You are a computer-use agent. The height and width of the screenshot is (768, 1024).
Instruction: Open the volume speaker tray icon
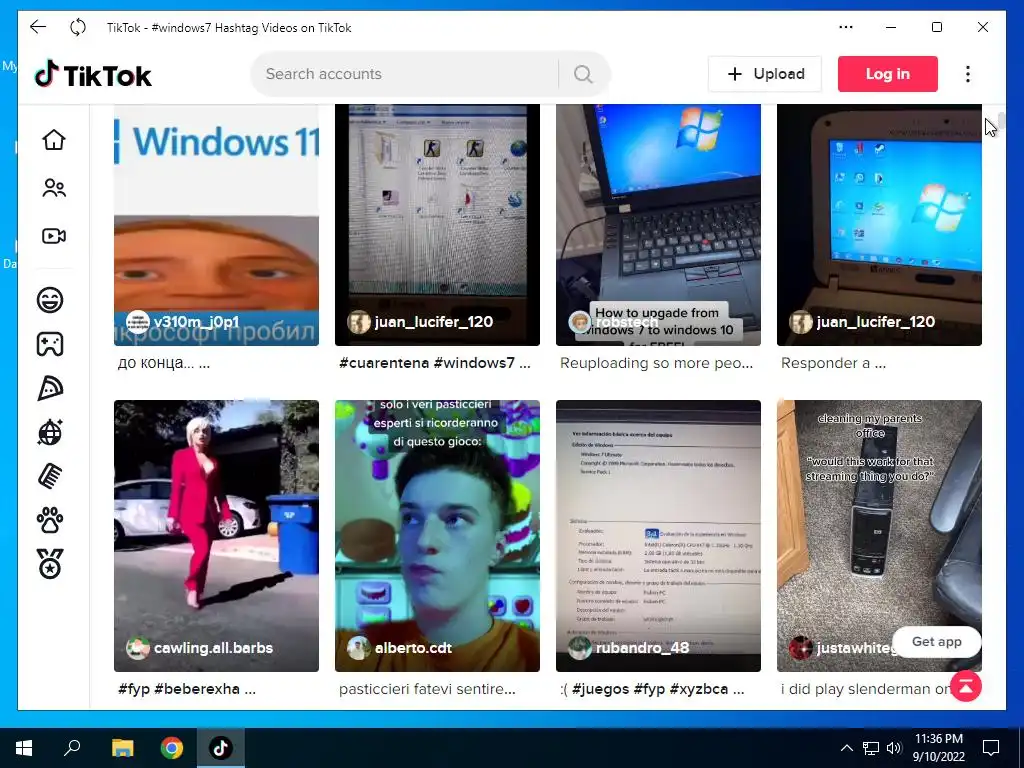point(894,748)
